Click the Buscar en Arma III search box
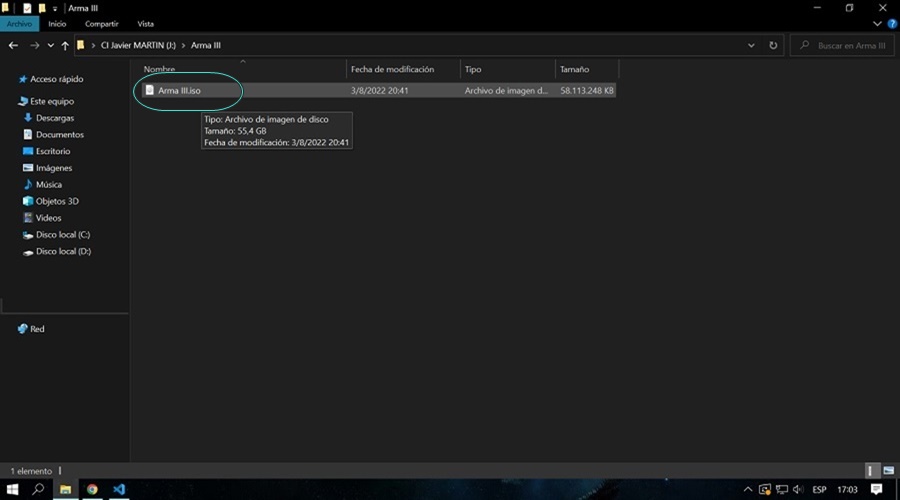The width and height of the screenshot is (900, 500). coord(842,45)
